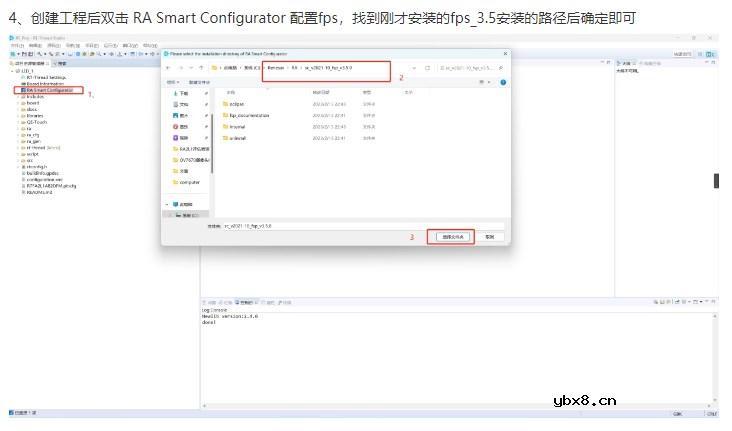The height and width of the screenshot is (431, 732).
Task: Click 新建文件夹 button in dialog toolbar
Action: coord(199,82)
